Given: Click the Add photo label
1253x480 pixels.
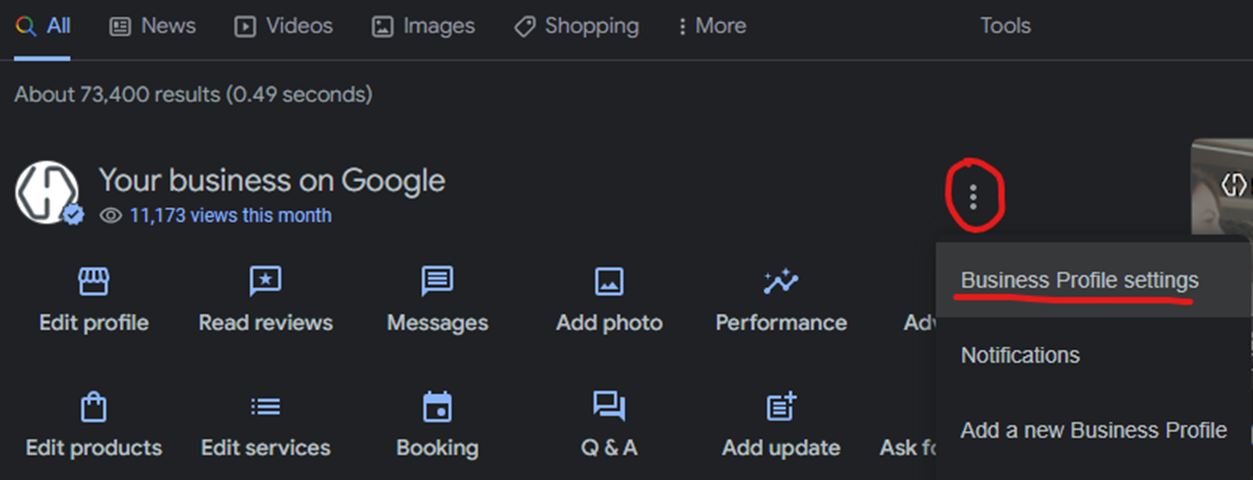Looking at the screenshot, I should (x=609, y=323).
